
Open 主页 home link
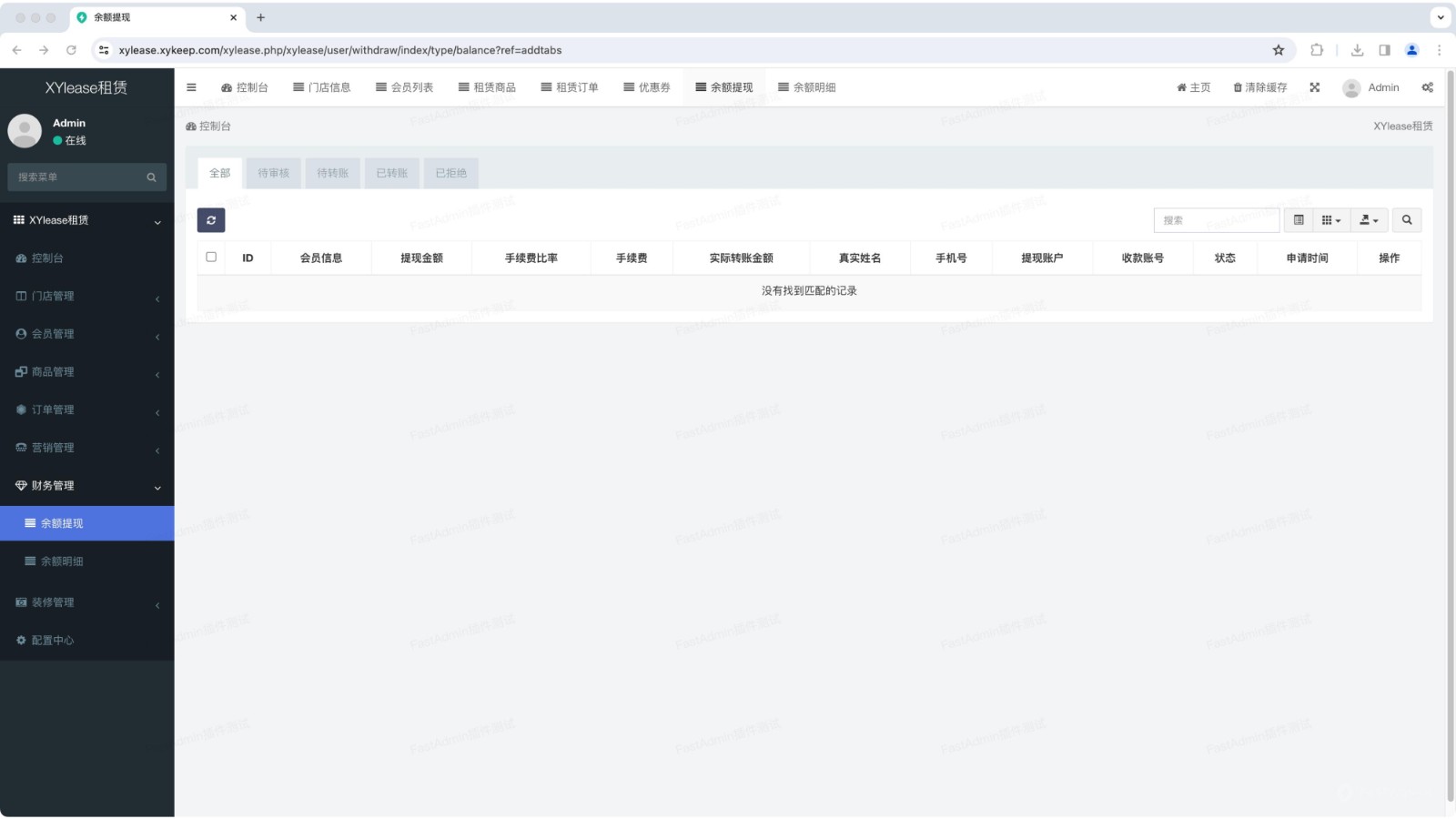click(1194, 87)
